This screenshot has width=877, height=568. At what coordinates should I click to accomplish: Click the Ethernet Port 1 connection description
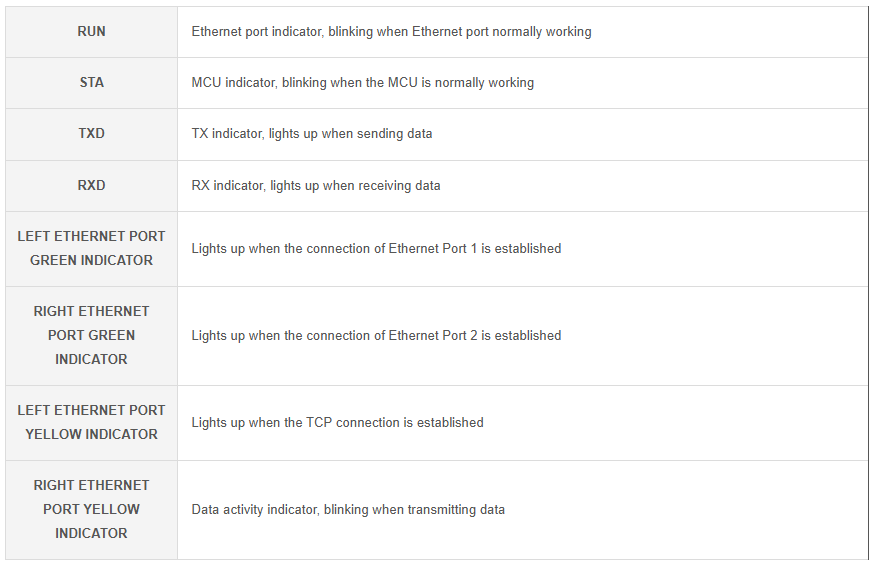[376, 249]
